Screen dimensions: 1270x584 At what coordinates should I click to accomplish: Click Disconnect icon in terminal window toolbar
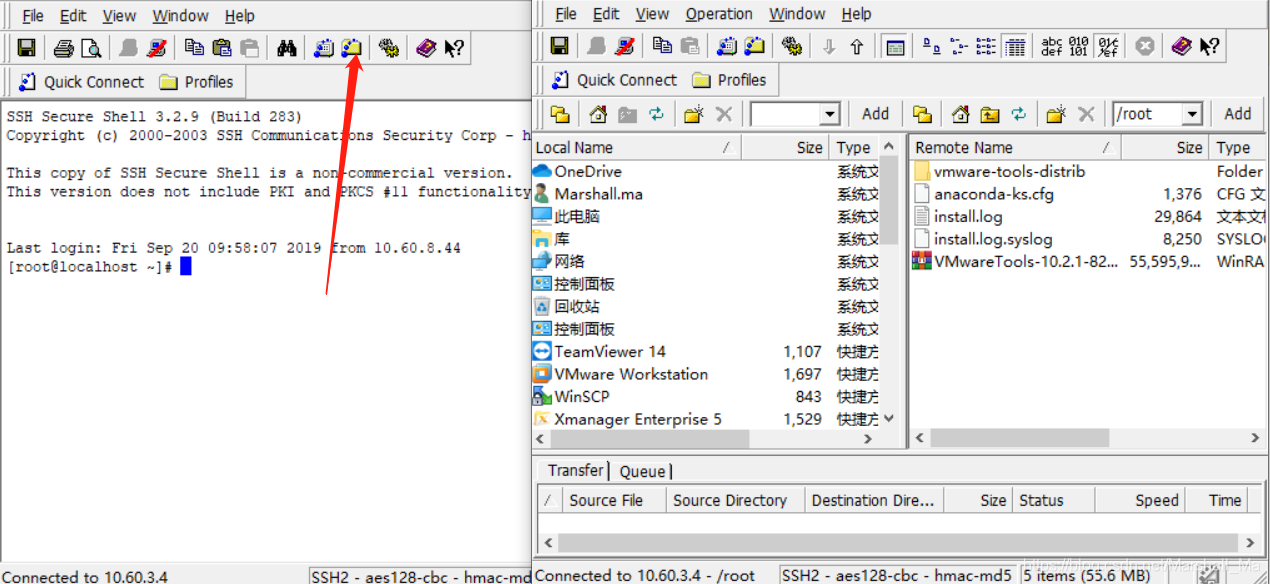[156, 47]
